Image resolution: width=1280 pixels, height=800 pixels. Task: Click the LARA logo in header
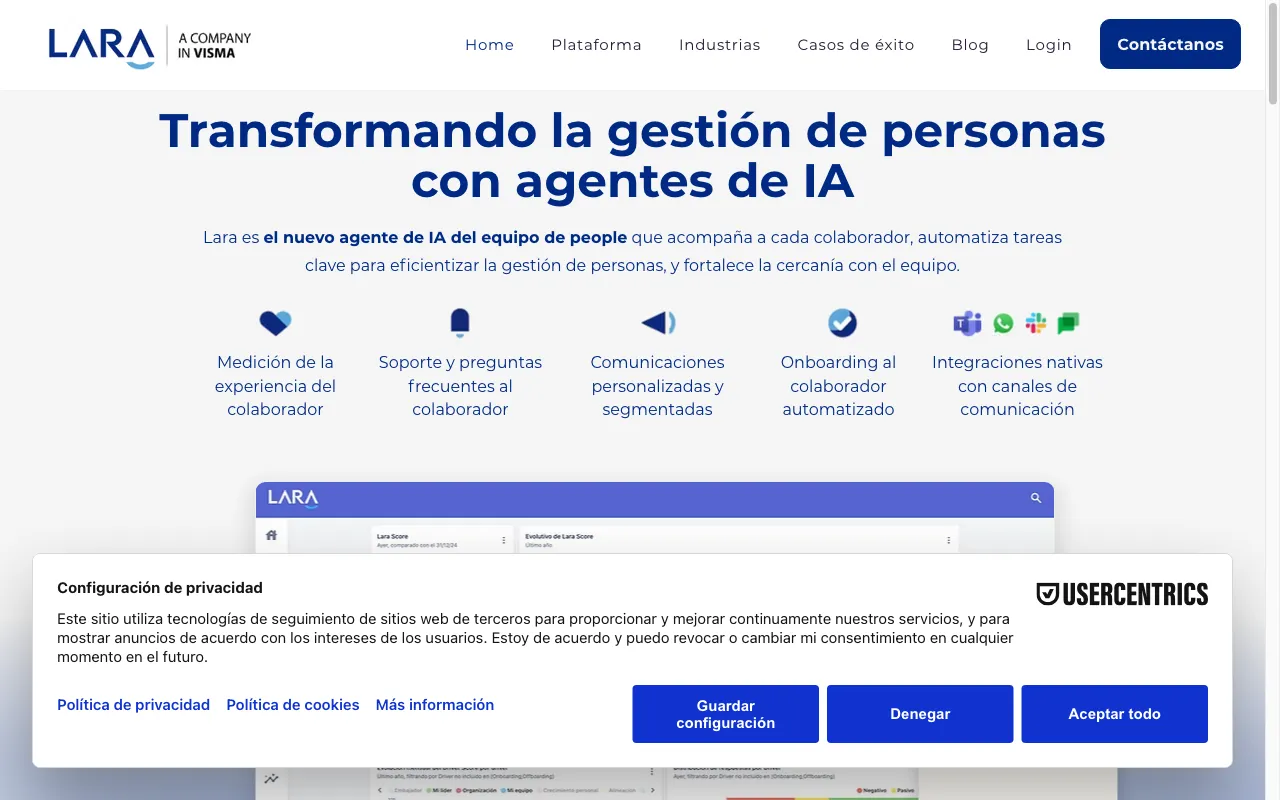click(x=101, y=46)
